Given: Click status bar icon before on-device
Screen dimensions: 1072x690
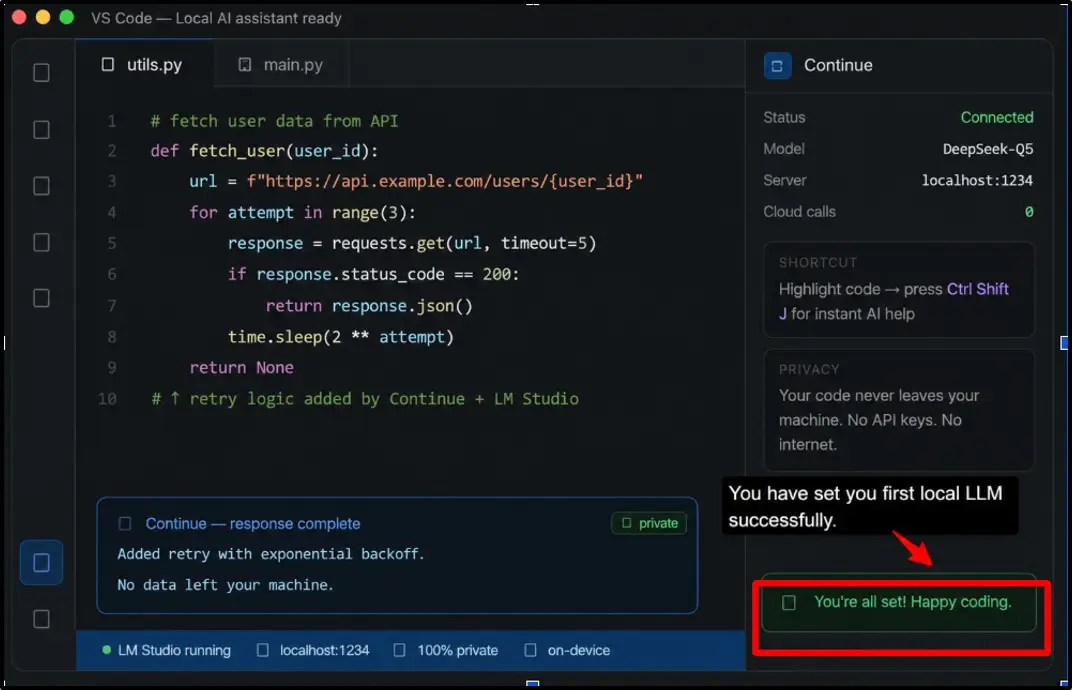Looking at the screenshot, I should click(531, 650).
